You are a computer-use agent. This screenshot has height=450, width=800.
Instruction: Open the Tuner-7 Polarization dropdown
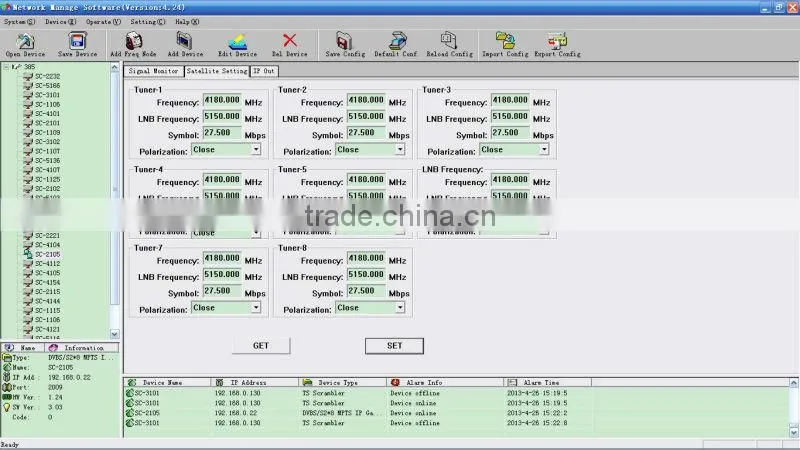256,308
